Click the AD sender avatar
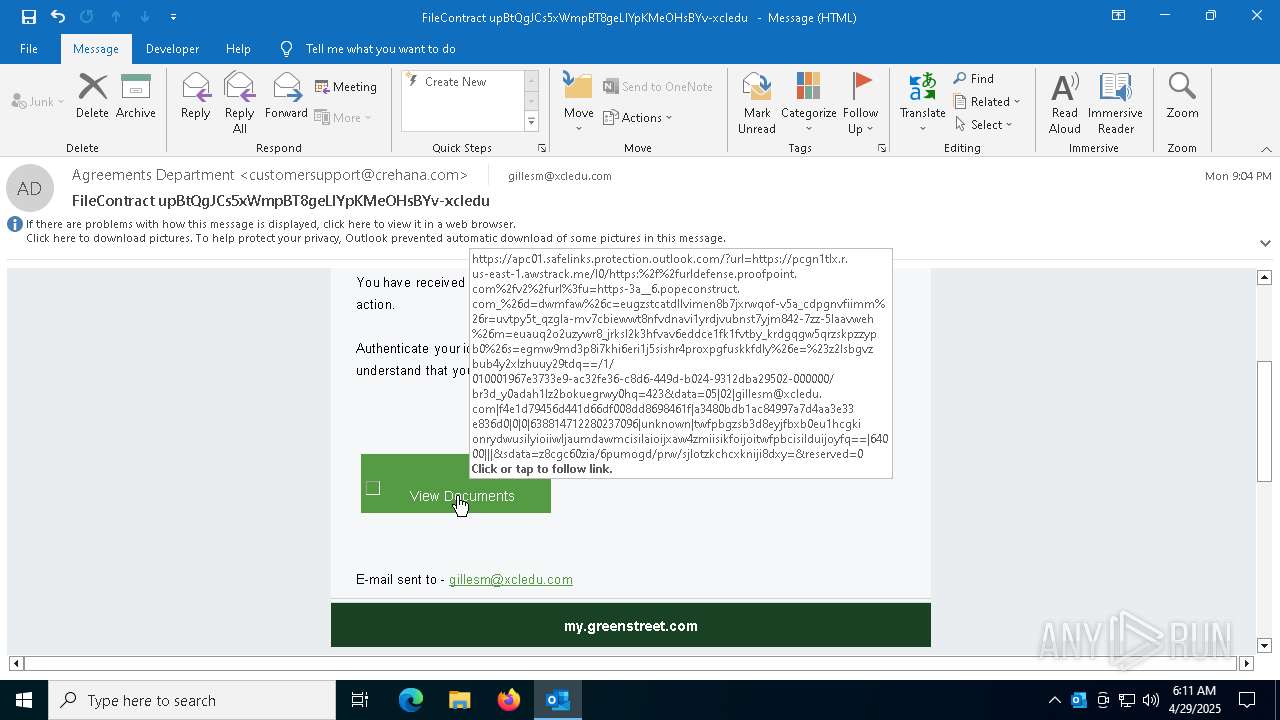This screenshot has width=1280, height=720. coord(30,189)
